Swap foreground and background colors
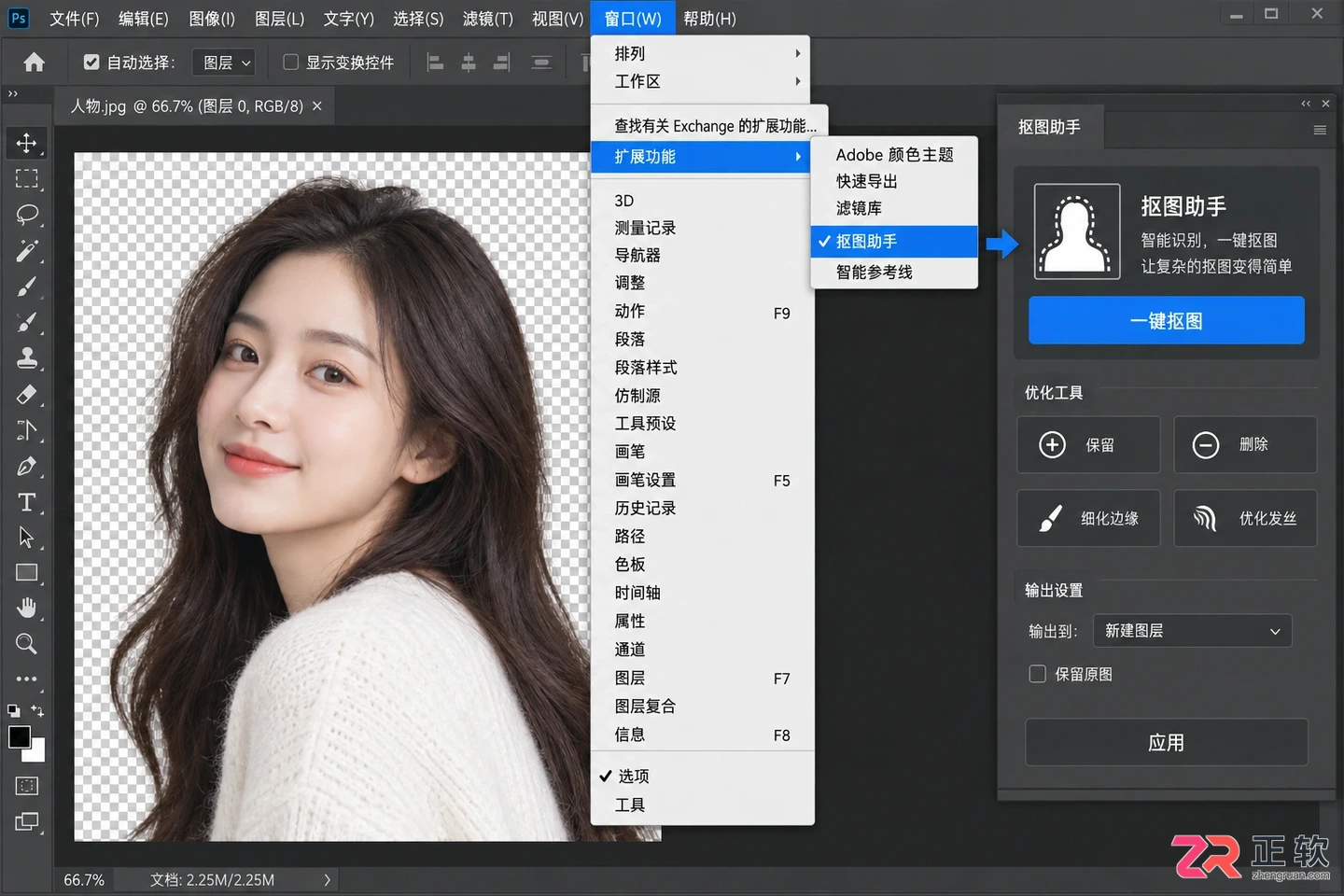Image resolution: width=1344 pixels, height=896 pixels. pyautogui.click(x=38, y=711)
